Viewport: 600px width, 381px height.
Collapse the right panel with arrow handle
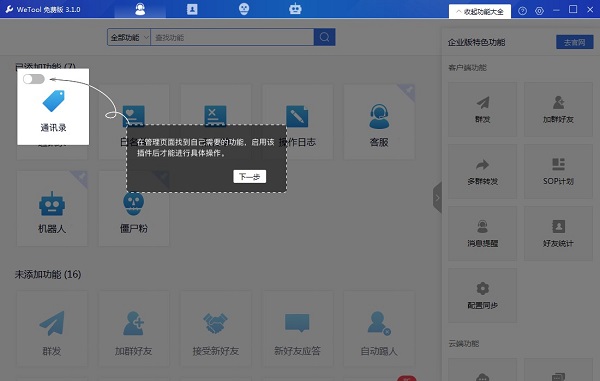[x=437, y=198]
